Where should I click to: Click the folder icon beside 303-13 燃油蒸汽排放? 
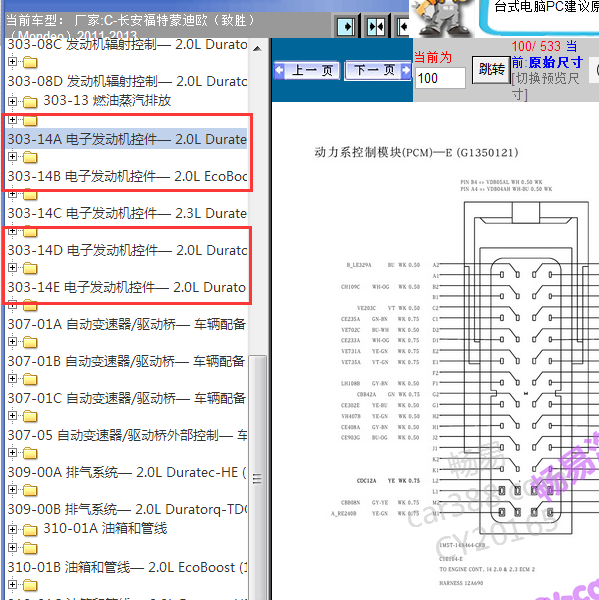30,102
